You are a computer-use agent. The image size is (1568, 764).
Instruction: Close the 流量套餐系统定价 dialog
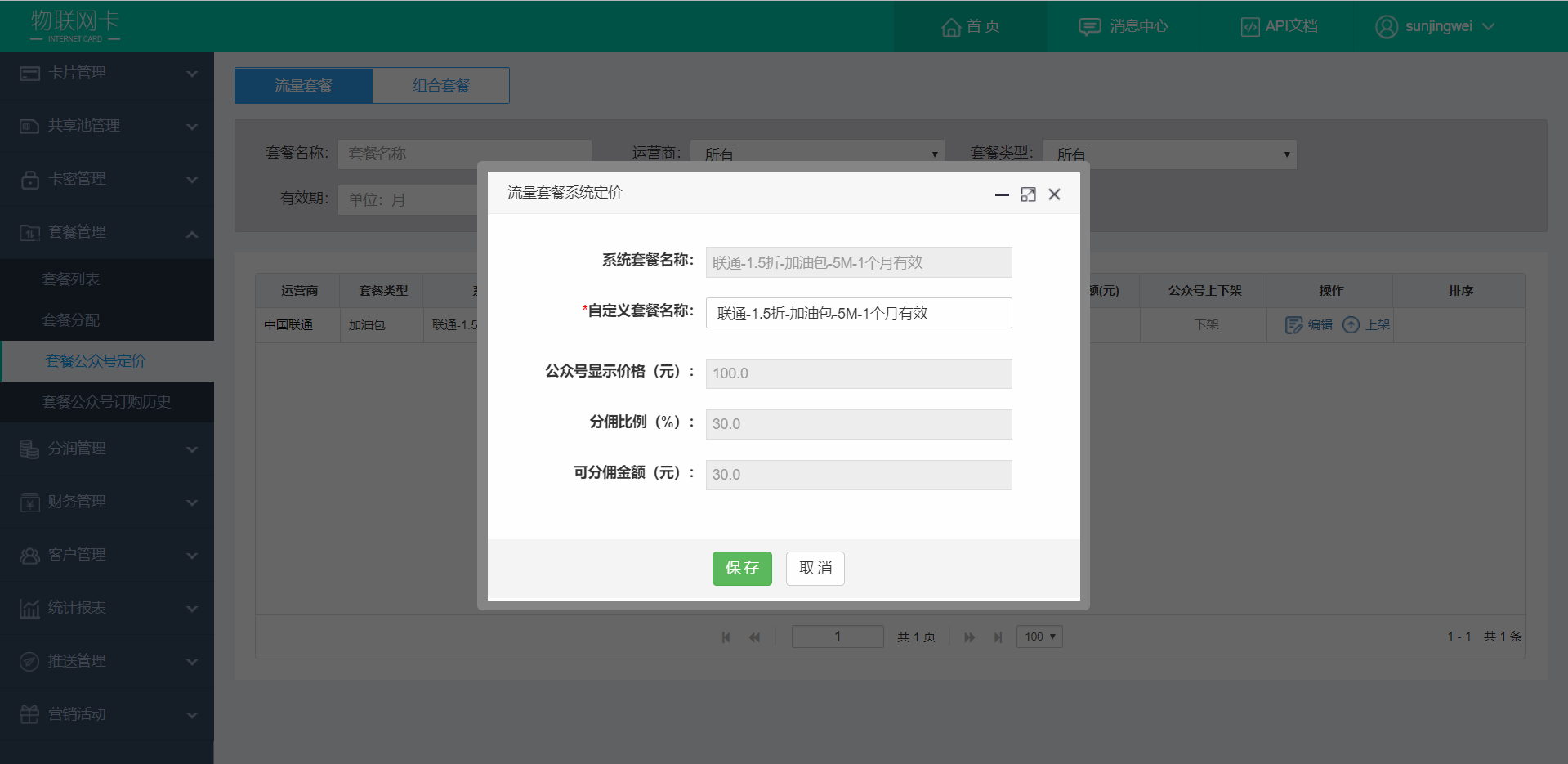click(x=1054, y=194)
